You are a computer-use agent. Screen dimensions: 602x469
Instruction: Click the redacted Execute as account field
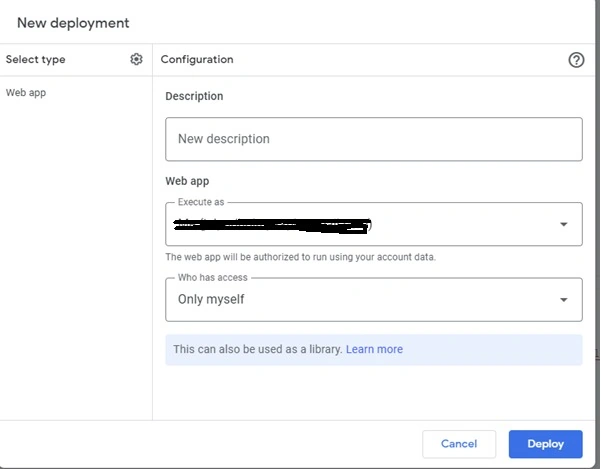click(374, 224)
